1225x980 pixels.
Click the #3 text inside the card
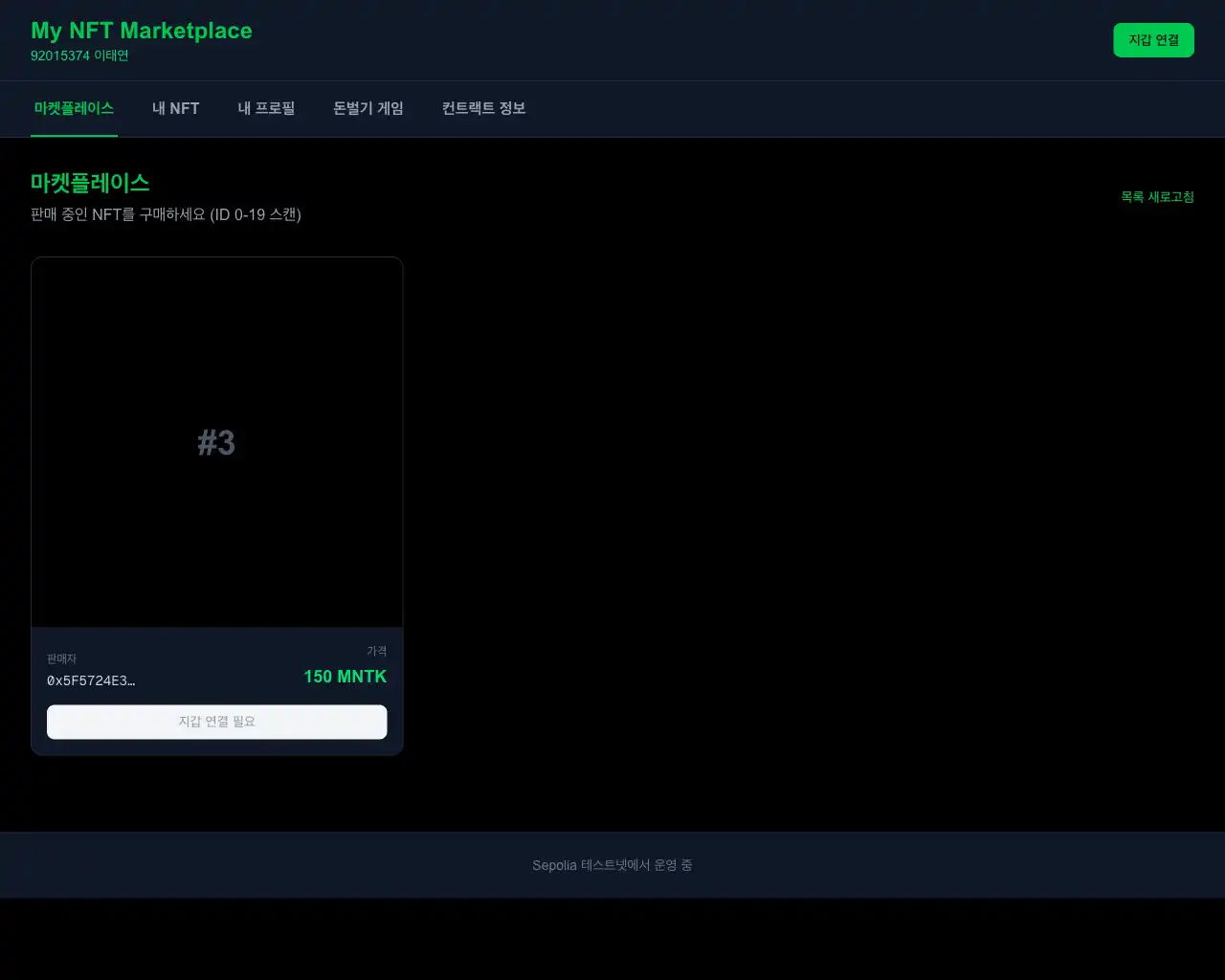point(216,441)
